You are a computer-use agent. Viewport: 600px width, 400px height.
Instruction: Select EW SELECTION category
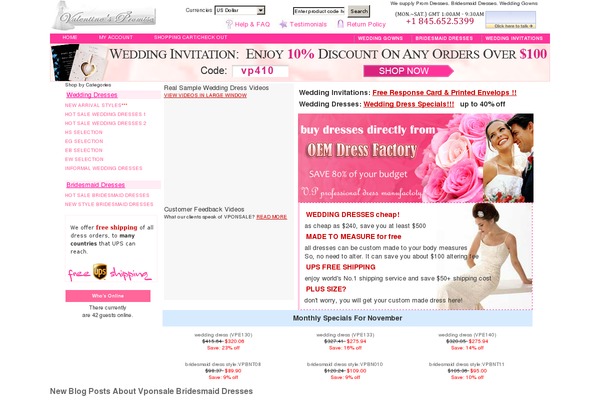point(84,159)
